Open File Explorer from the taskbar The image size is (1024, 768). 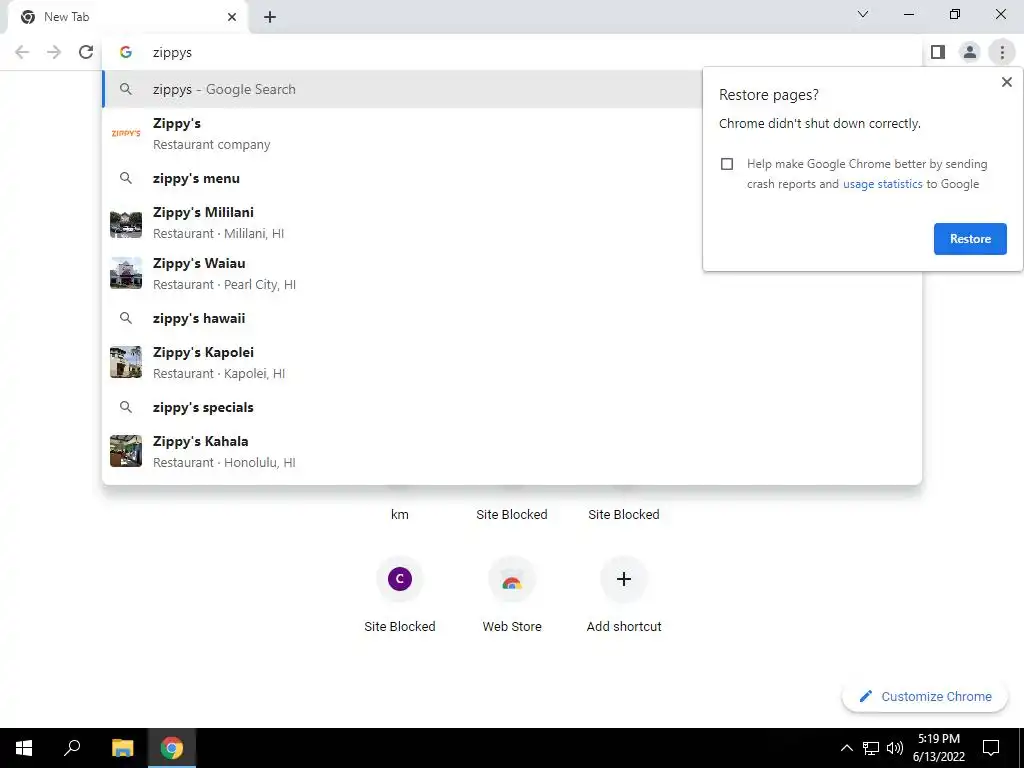tap(122, 748)
